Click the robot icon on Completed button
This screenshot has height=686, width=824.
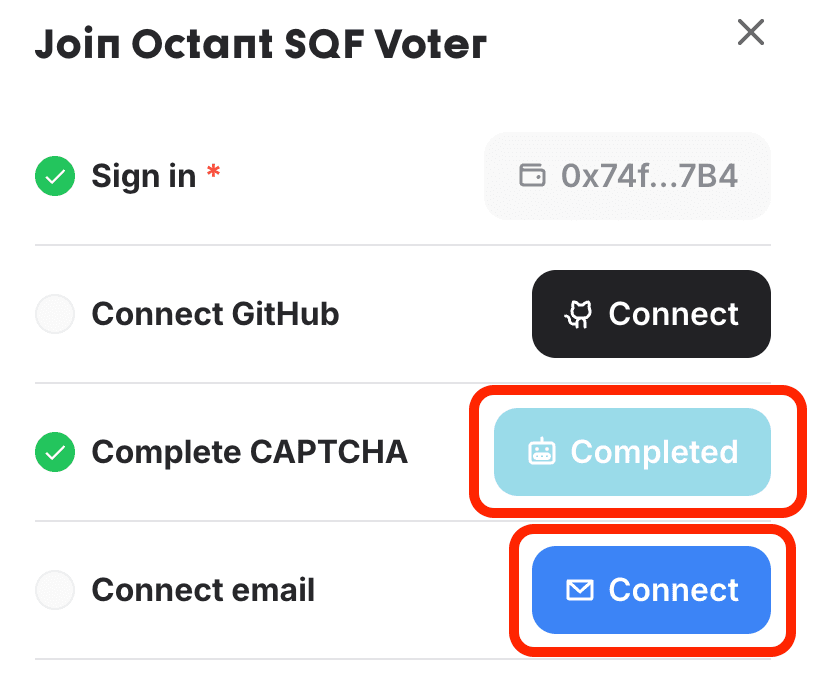click(x=541, y=452)
